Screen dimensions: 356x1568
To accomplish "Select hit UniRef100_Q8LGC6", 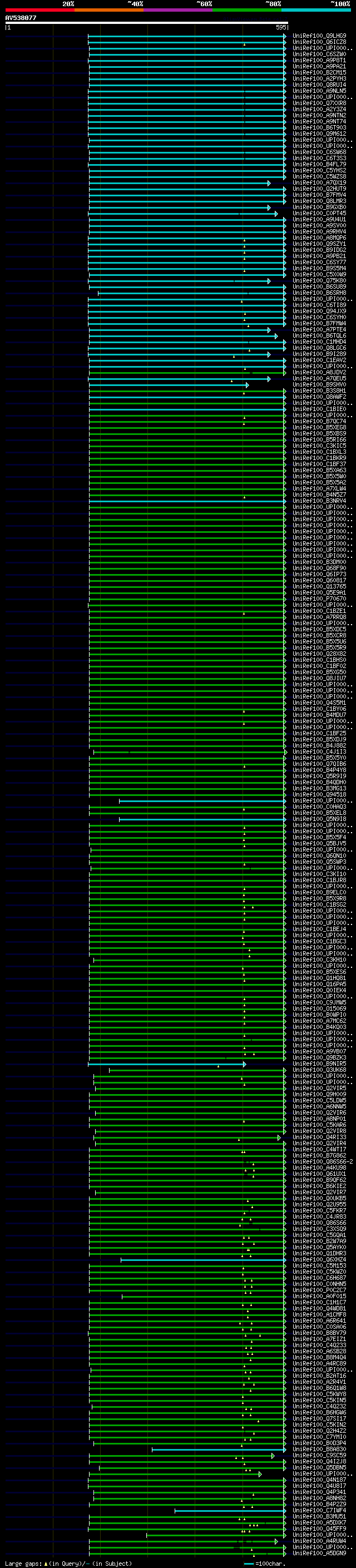I will click(319, 348).
